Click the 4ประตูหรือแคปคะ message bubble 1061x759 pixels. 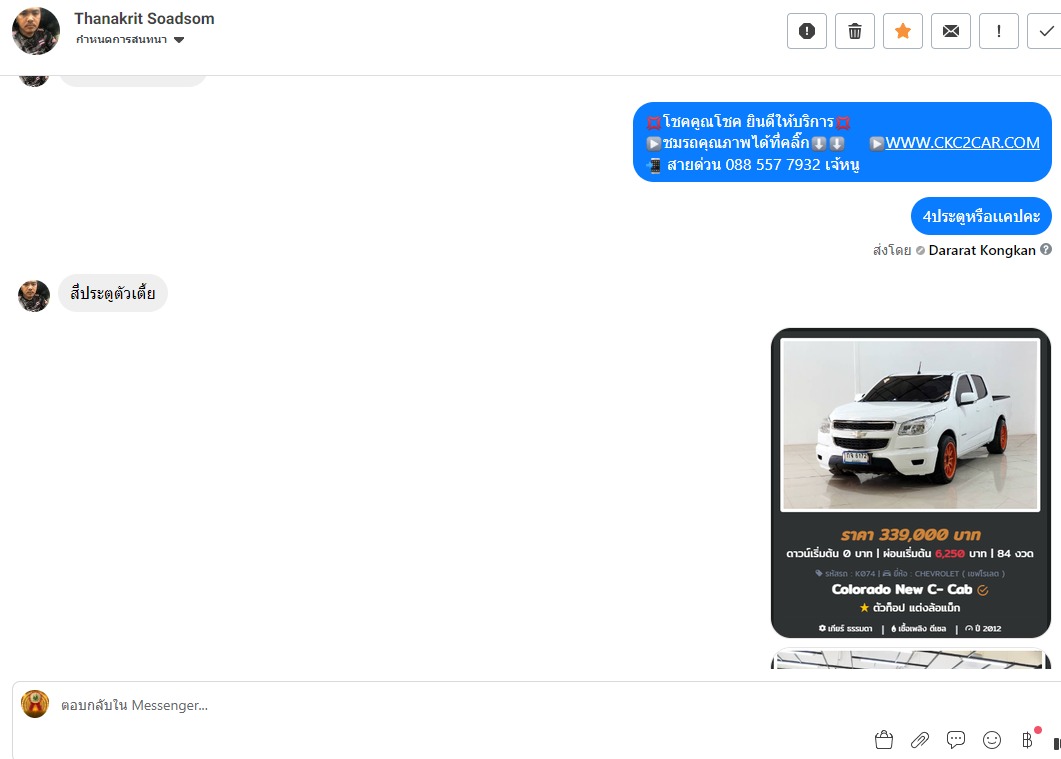(x=981, y=216)
